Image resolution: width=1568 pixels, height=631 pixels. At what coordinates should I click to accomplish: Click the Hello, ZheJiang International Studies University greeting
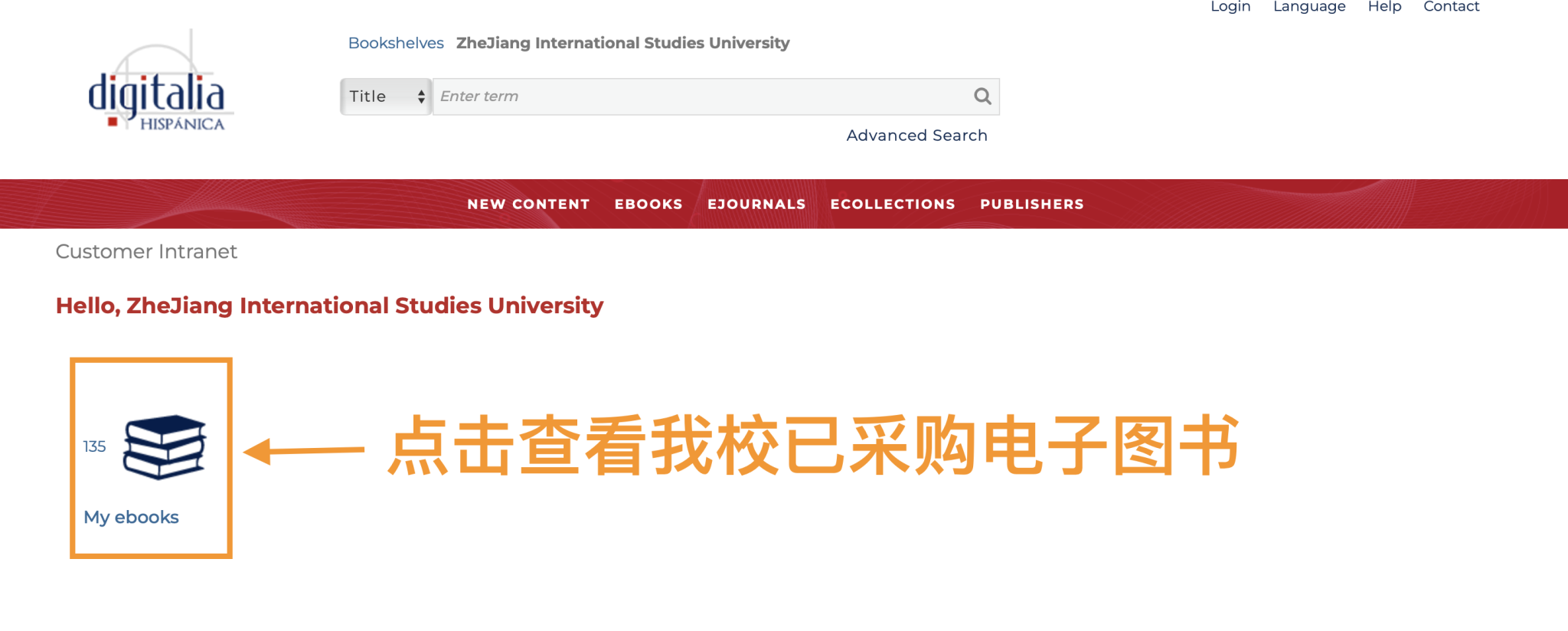point(329,306)
